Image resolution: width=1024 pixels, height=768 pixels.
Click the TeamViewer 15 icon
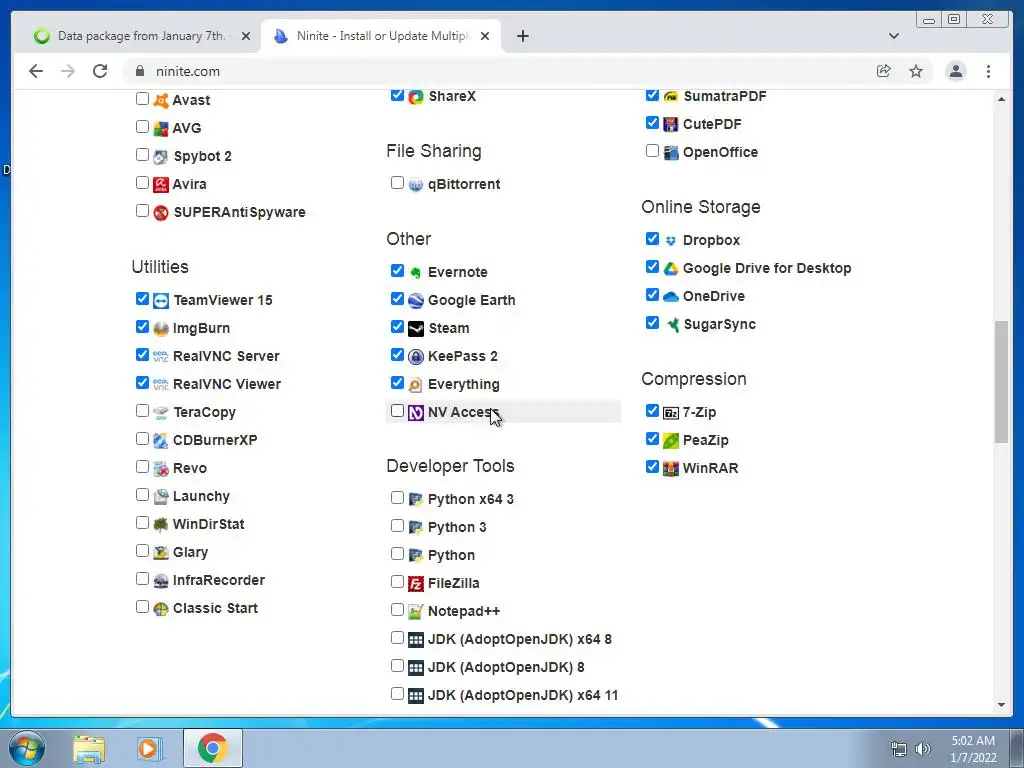click(161, 301)
